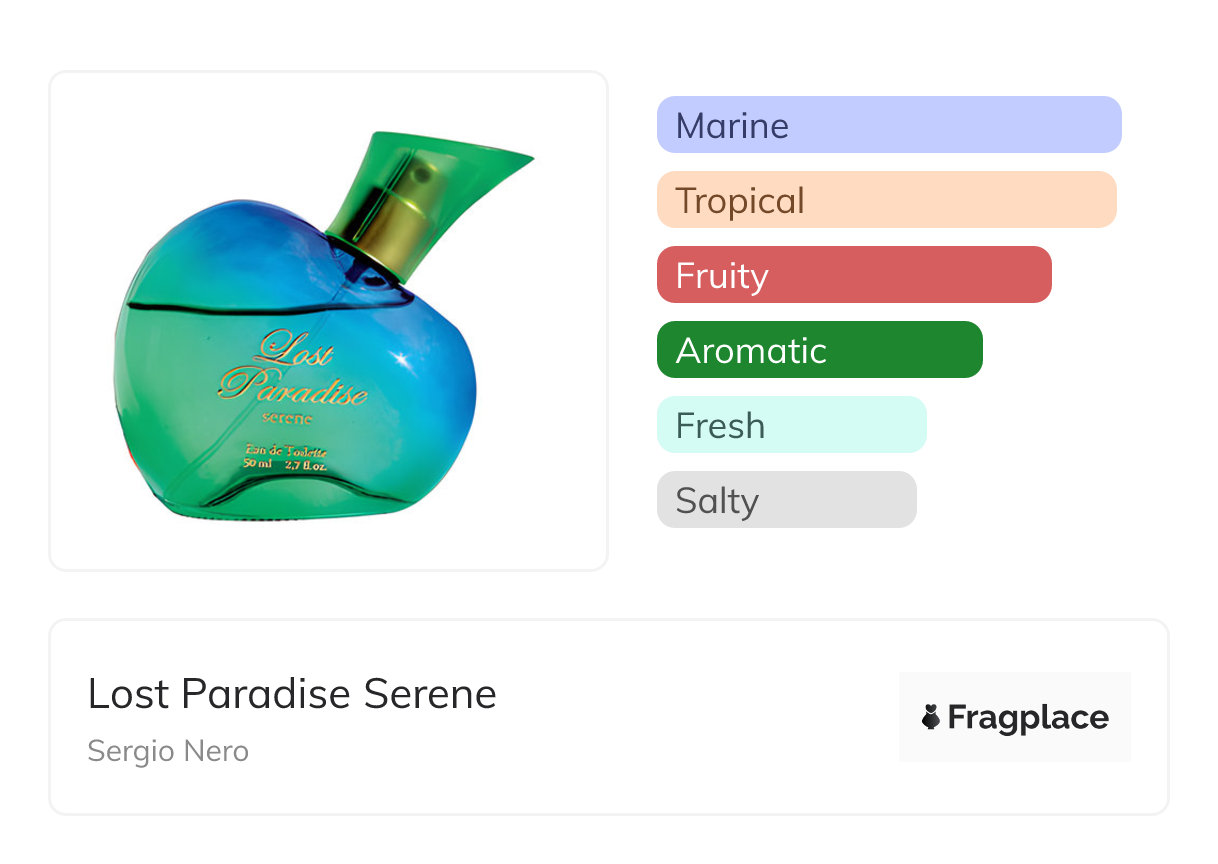Click the red Fruity accord bar

[854, 275]
